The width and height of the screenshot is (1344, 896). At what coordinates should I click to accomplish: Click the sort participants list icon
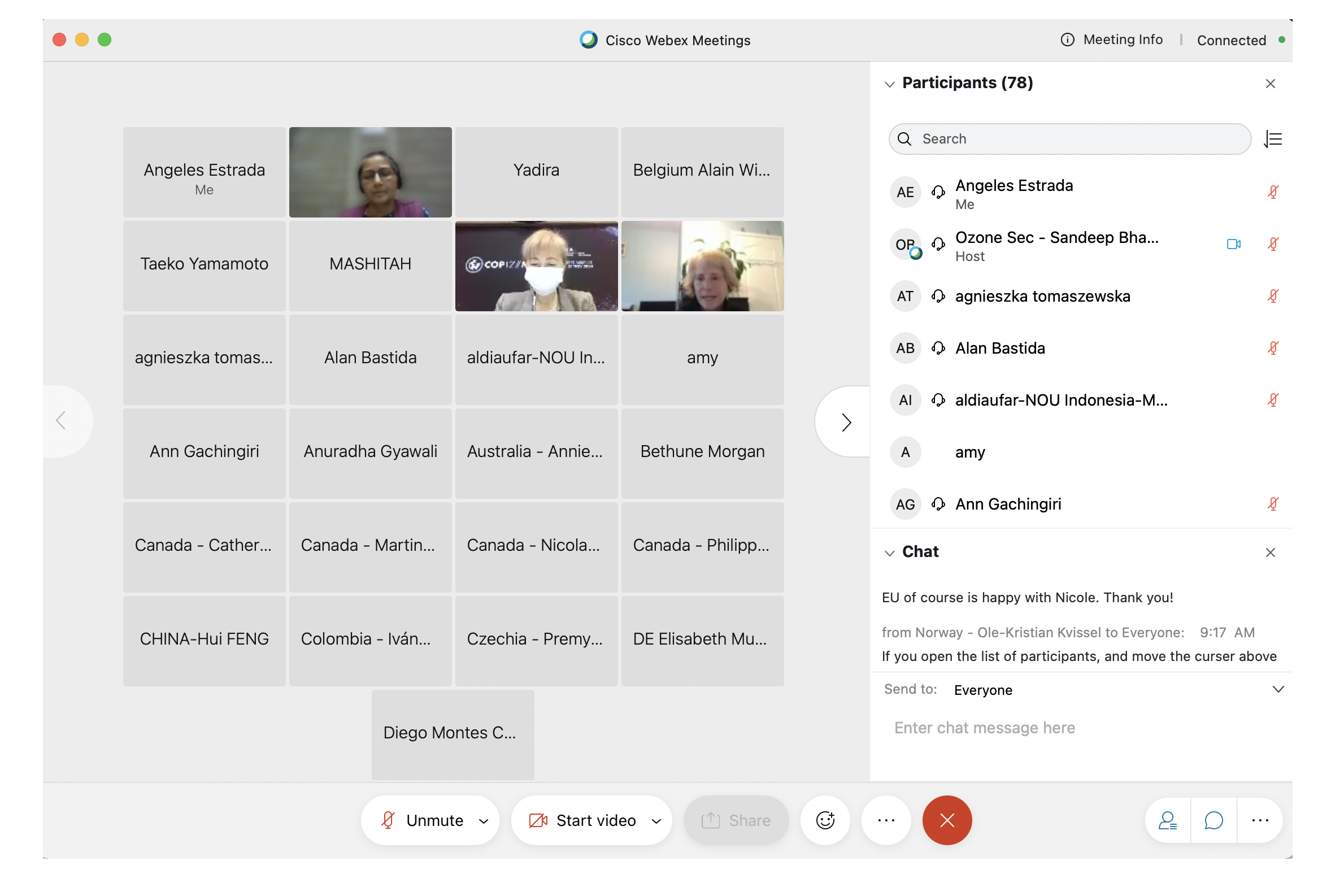pyautogui.click(x=1273, y=139)
